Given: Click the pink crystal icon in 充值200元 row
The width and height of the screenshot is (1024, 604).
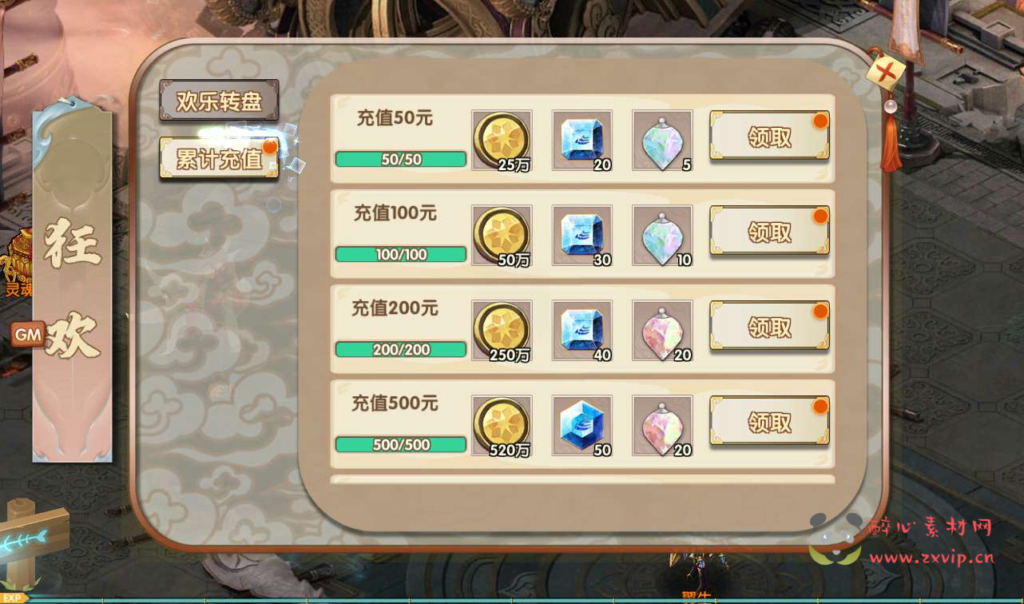Looking at the screenshot, I should pyautogui.click(x=662, y=330).
